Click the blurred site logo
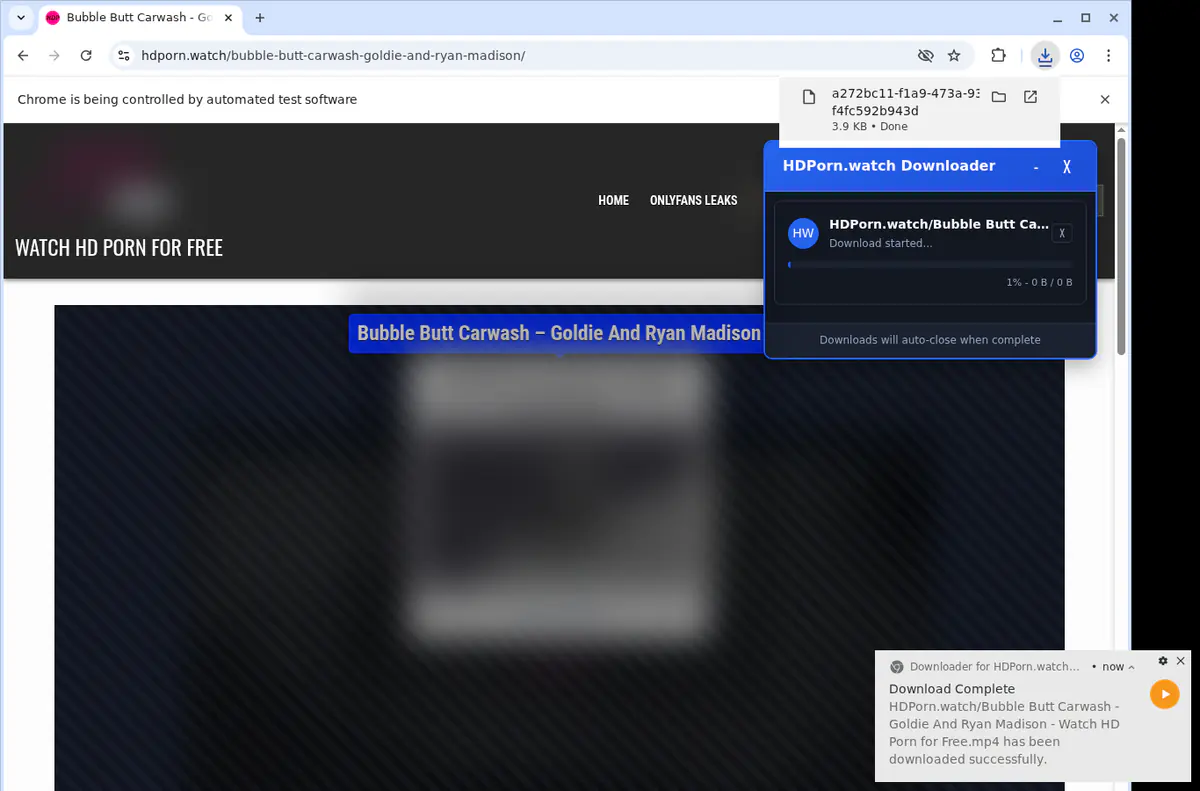The height and width of the screenshot is (791, 1200). click(x=100, y=178)
